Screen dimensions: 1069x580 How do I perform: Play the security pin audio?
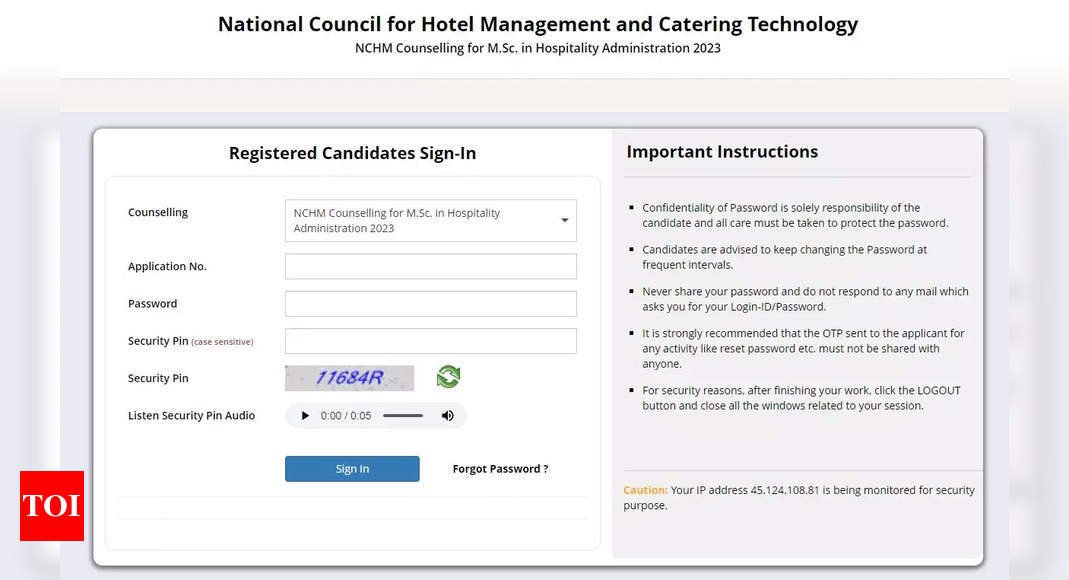[x=305, y=416]
